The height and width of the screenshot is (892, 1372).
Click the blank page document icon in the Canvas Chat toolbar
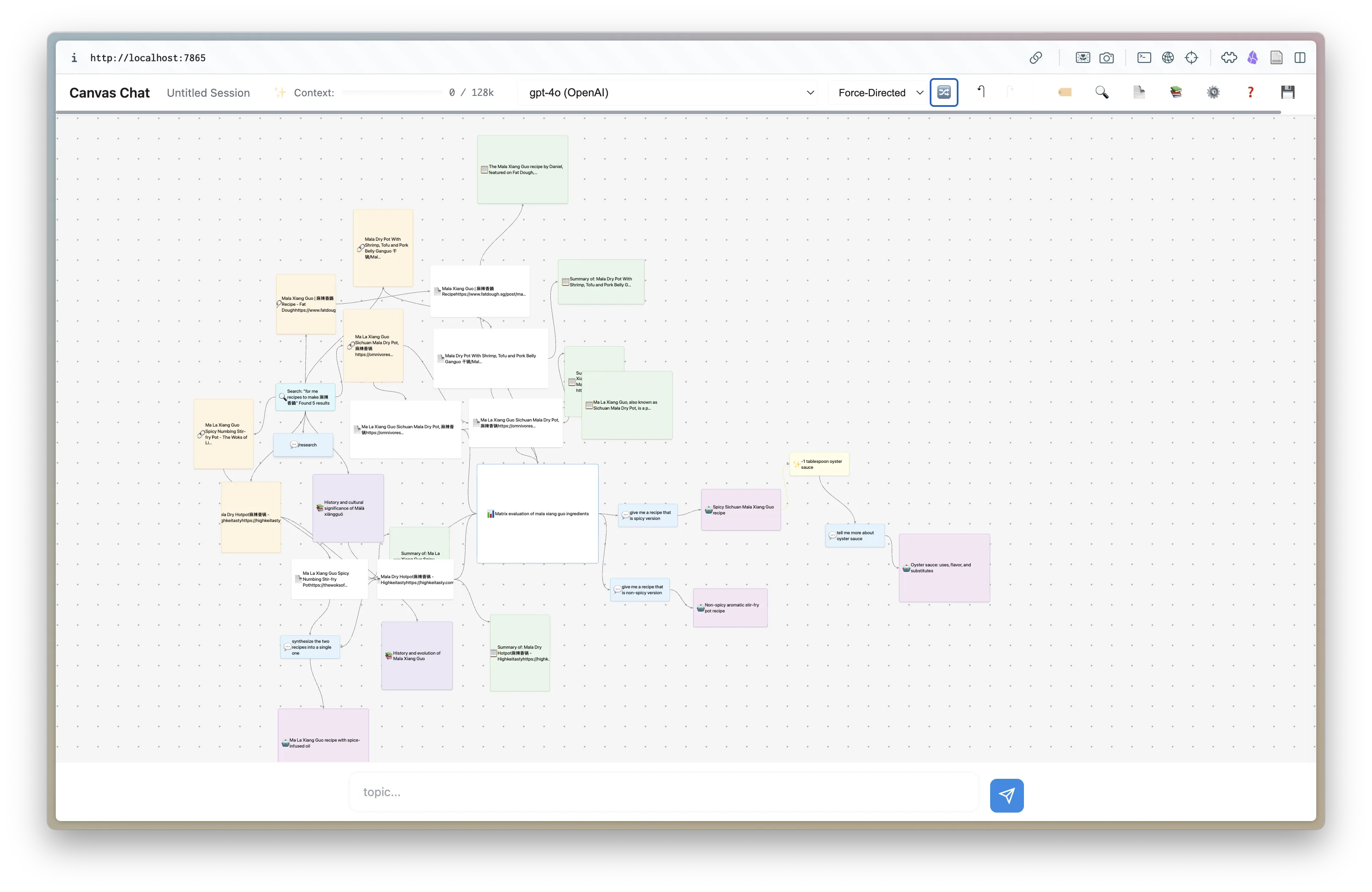pos(1138,92)
